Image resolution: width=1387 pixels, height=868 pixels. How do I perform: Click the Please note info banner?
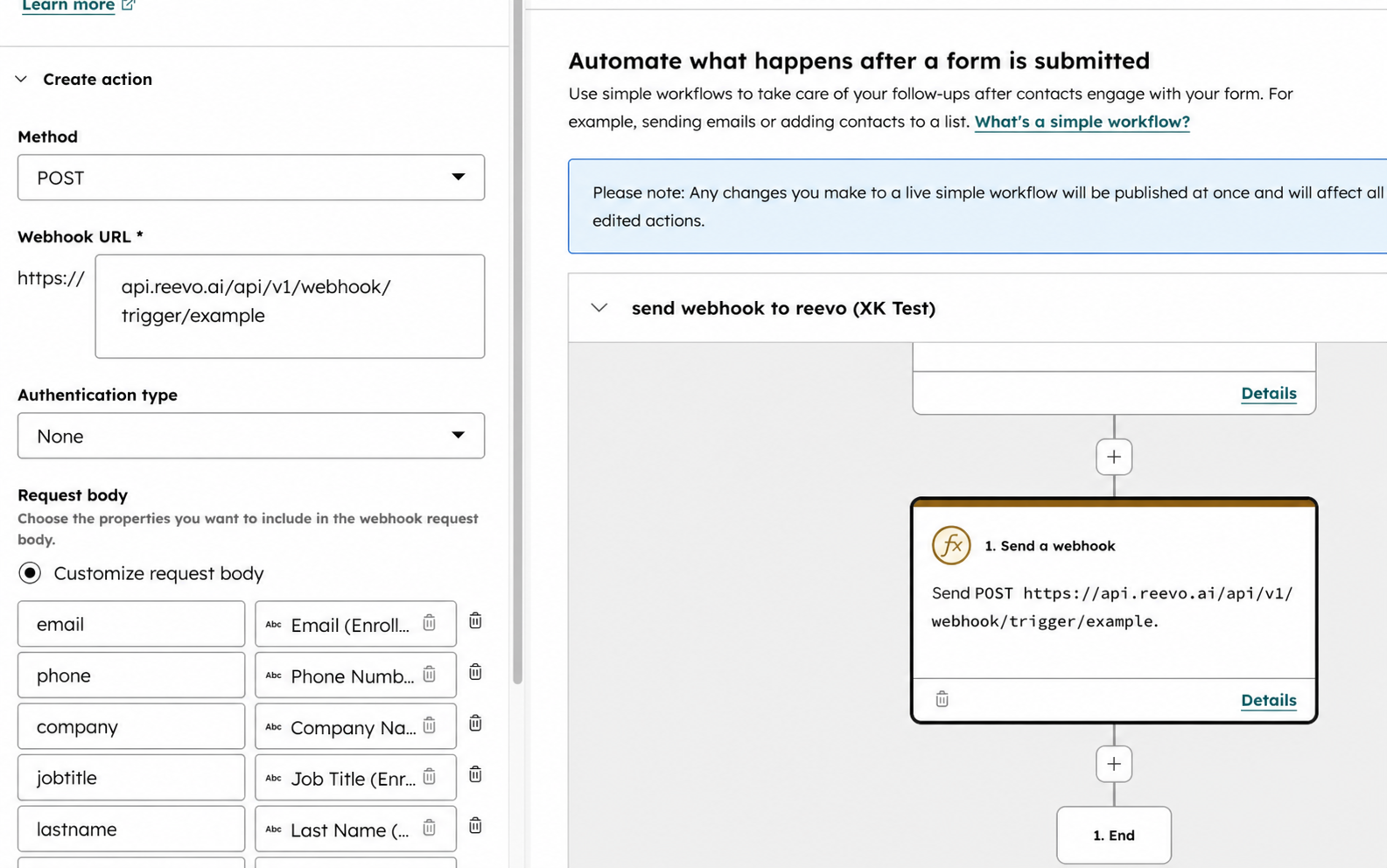coord(977,206)
